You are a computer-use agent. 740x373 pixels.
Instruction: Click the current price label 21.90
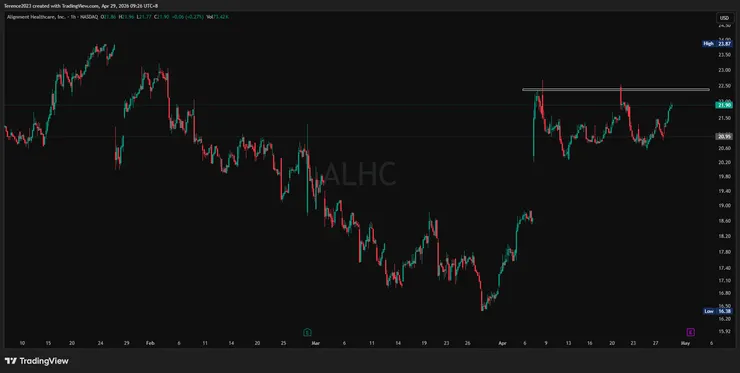coord(724,105)
